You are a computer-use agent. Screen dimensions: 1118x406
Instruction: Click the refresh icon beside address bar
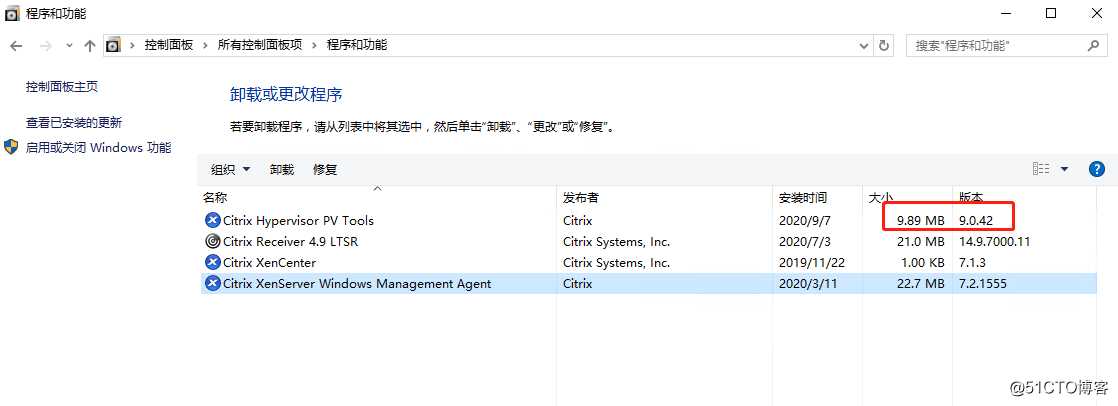pyautogui.click(x=884, y=45)
